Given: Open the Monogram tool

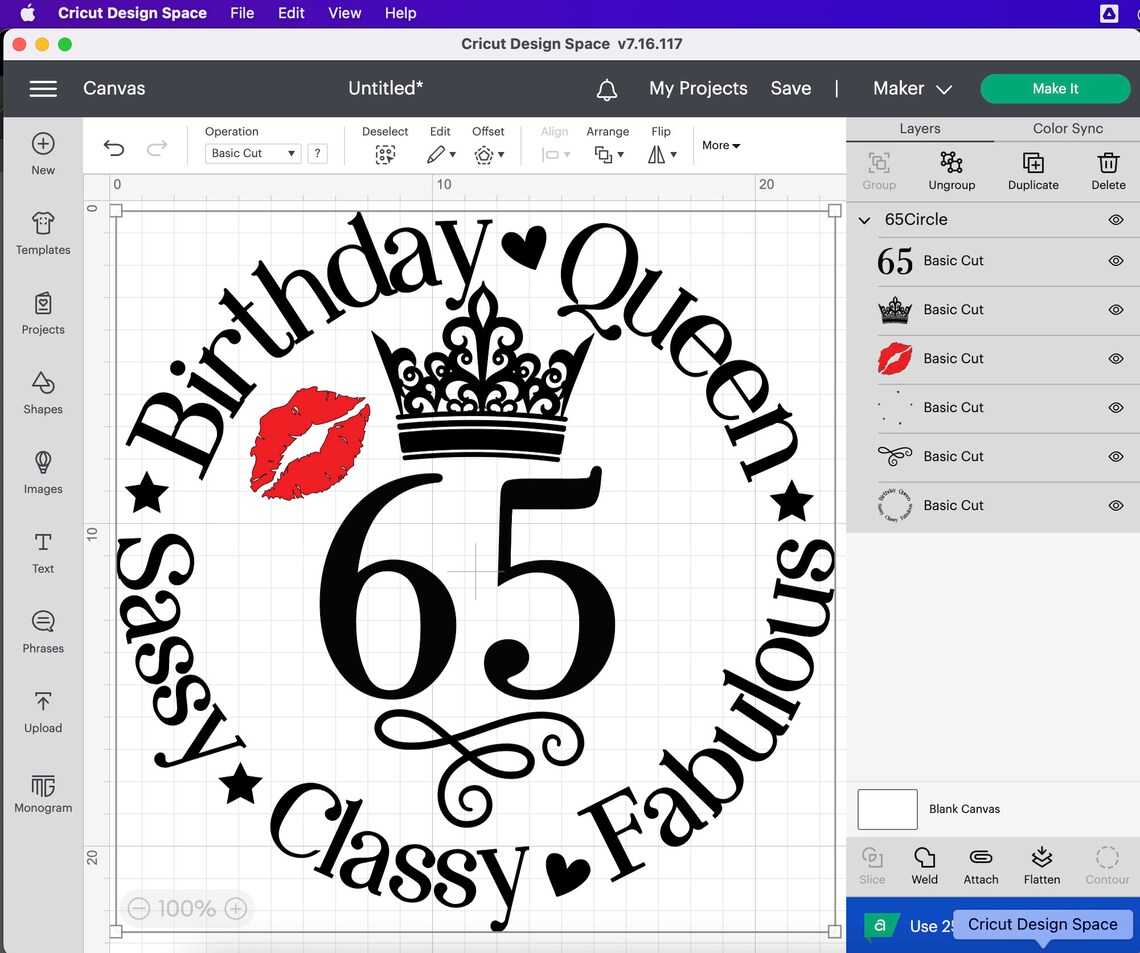Looking at the screenshot, I should (x=42, y=792).
